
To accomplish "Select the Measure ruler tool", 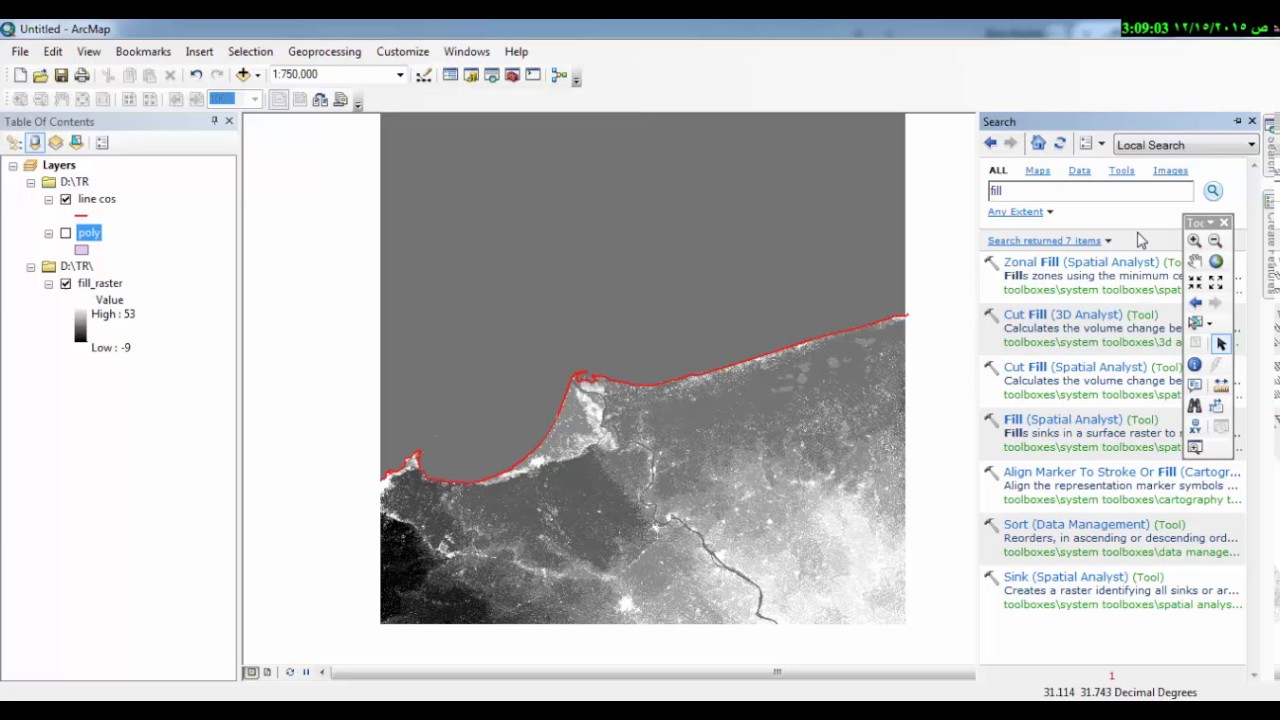I will (1221, 385).
